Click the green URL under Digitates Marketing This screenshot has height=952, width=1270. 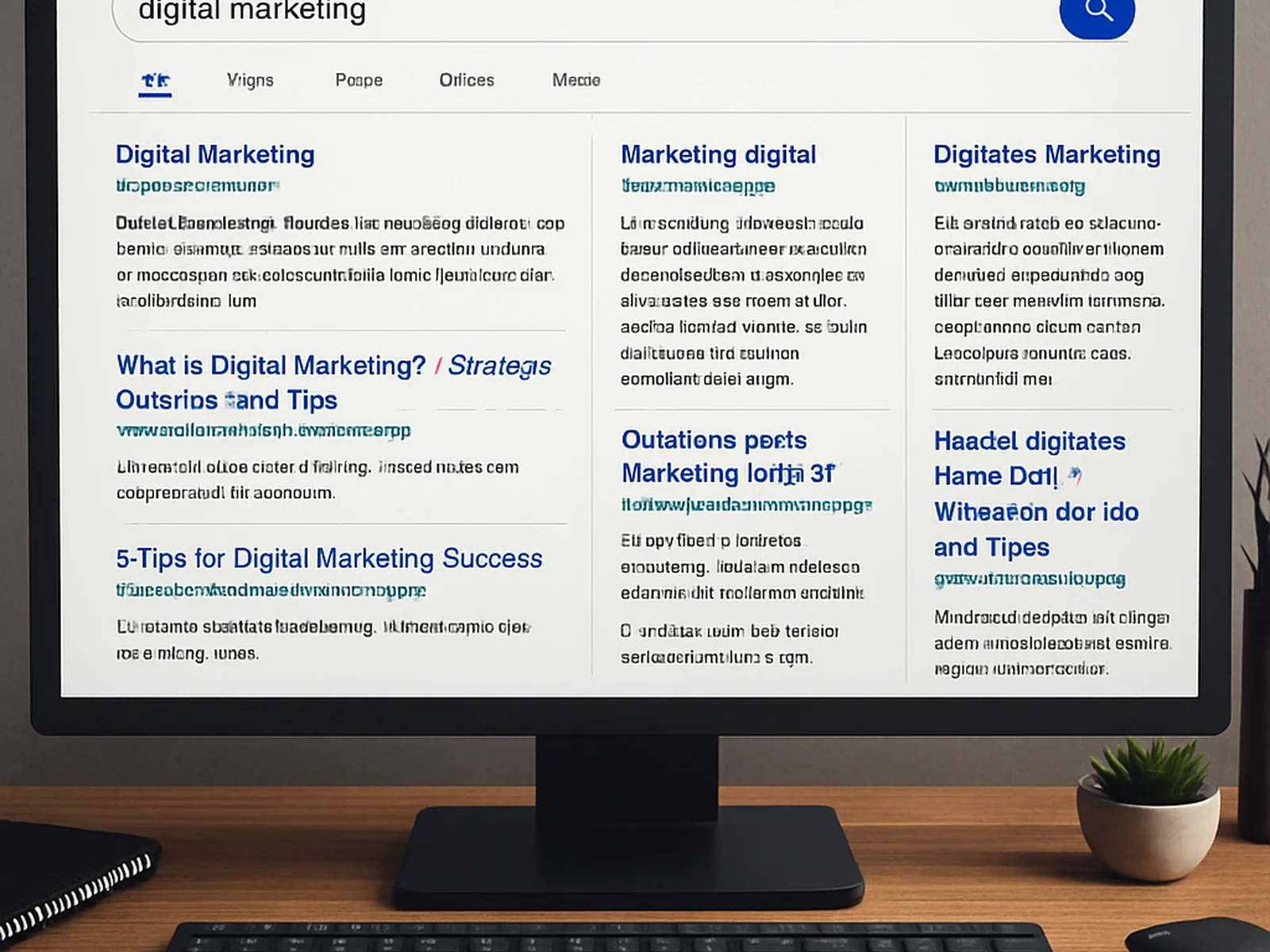[1012, 186]
